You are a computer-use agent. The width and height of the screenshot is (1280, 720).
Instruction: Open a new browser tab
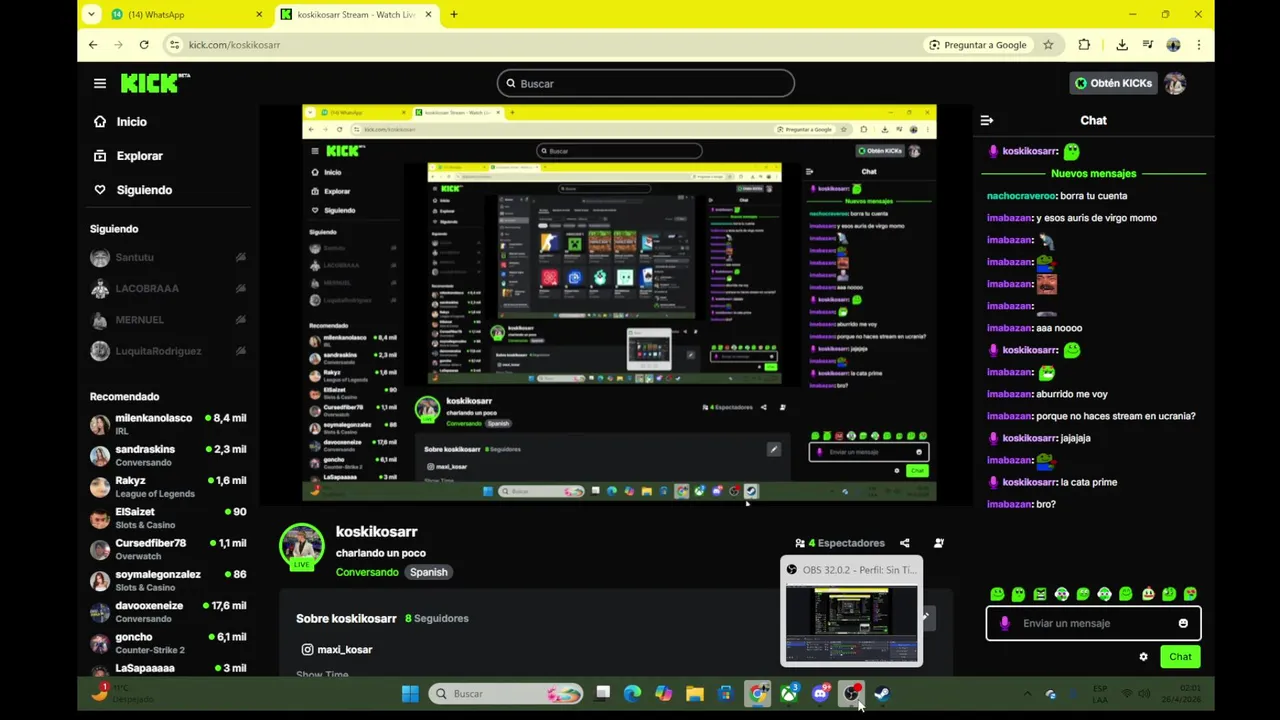[x=454, y=14]
